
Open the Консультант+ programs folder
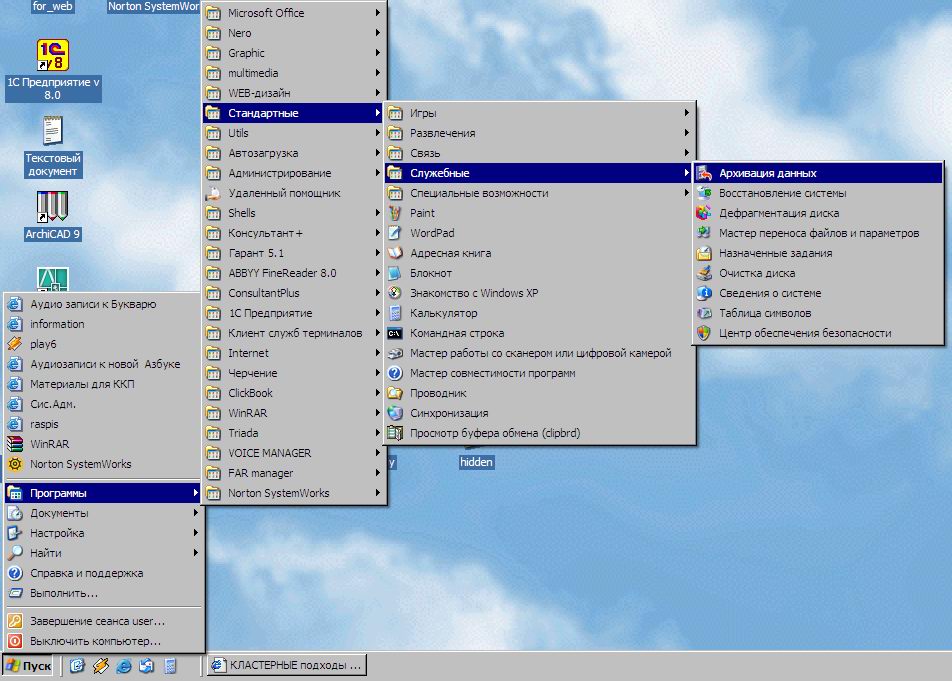tap(294, 233)
